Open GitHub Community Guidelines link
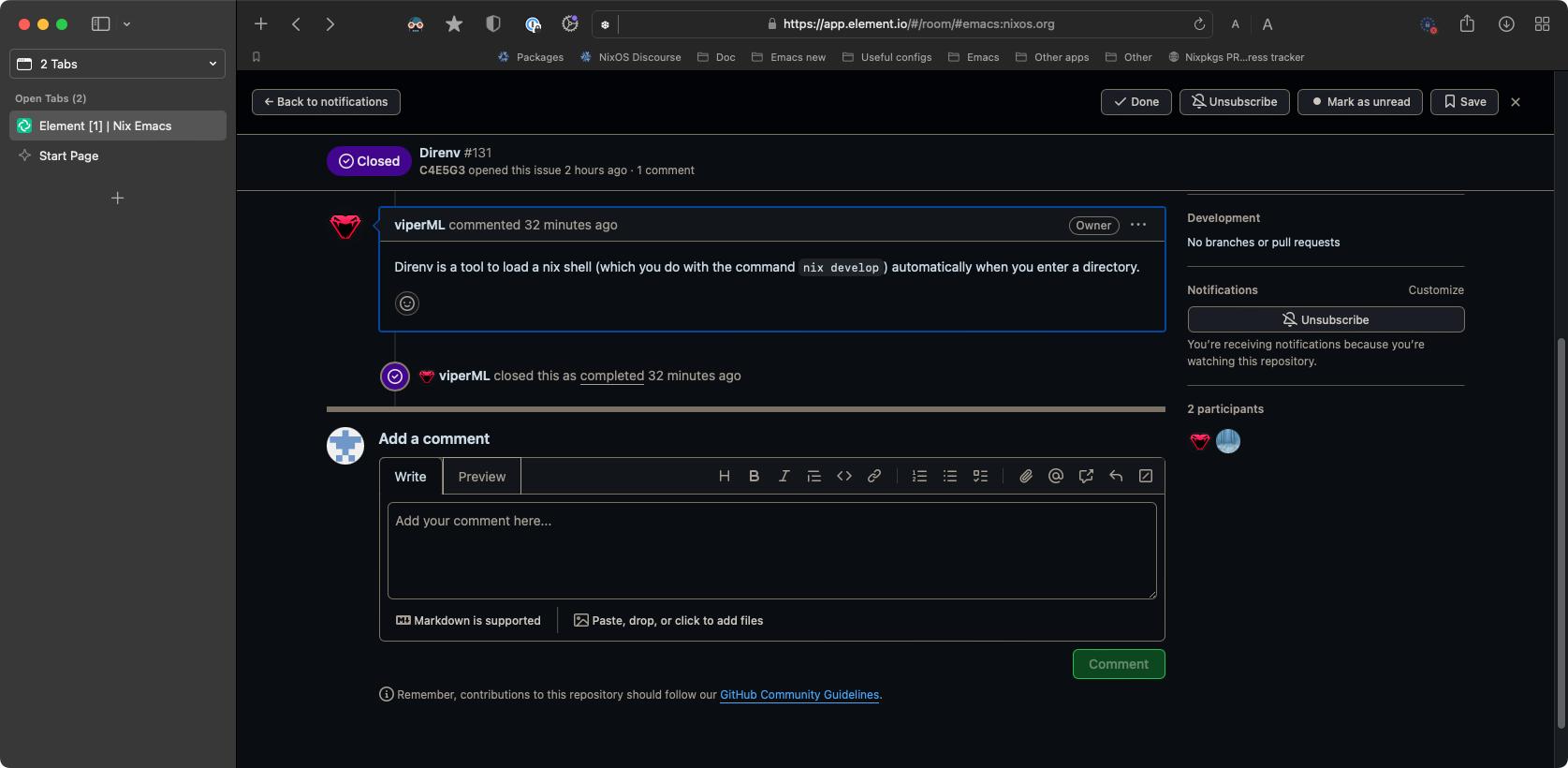The image size is (1568, 768). tap(799, 695)
